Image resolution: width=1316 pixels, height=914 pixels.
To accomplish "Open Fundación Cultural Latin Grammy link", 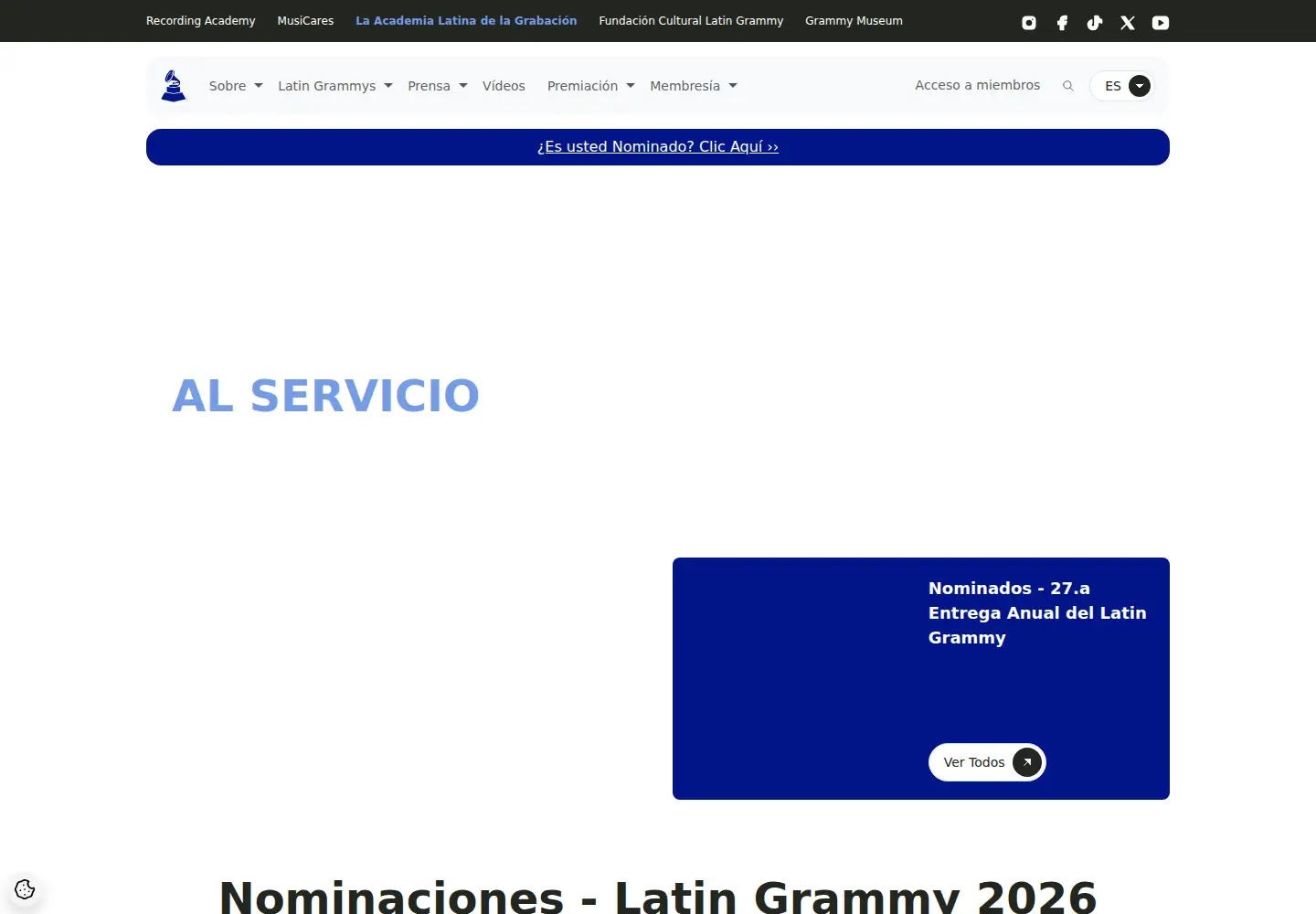I will pos(691,20).
